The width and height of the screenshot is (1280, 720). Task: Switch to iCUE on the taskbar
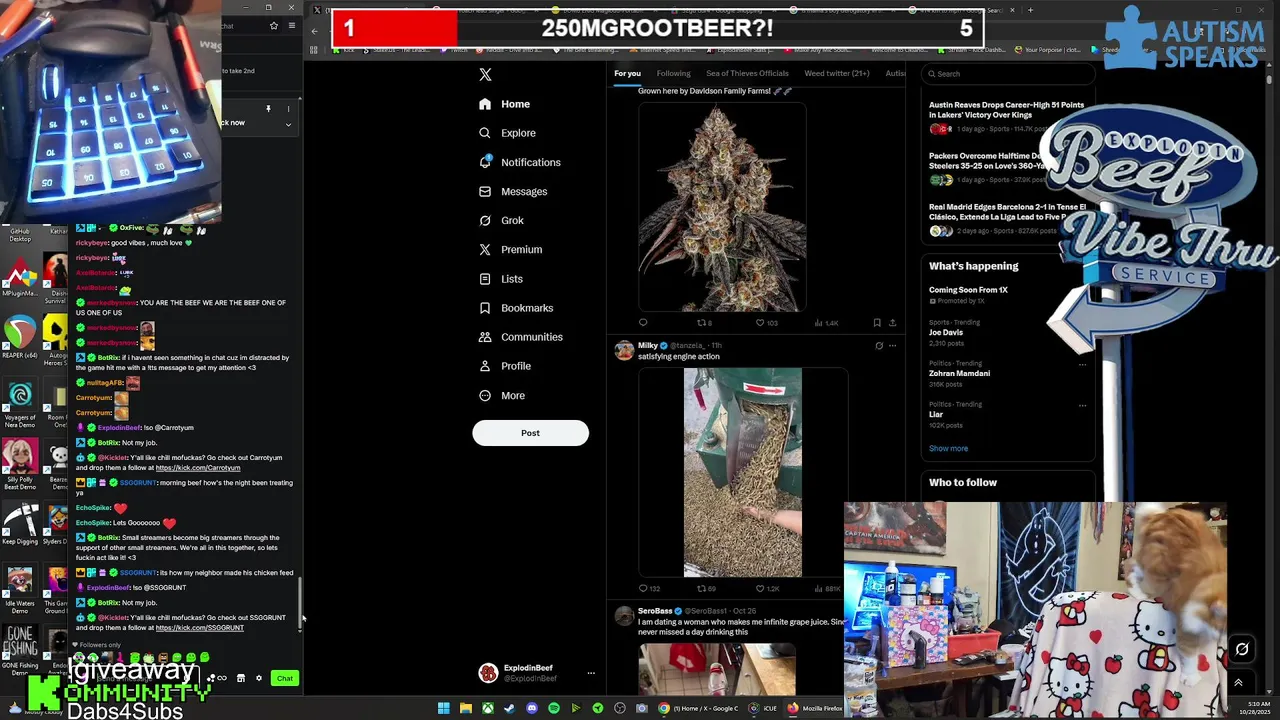(762, 708)
